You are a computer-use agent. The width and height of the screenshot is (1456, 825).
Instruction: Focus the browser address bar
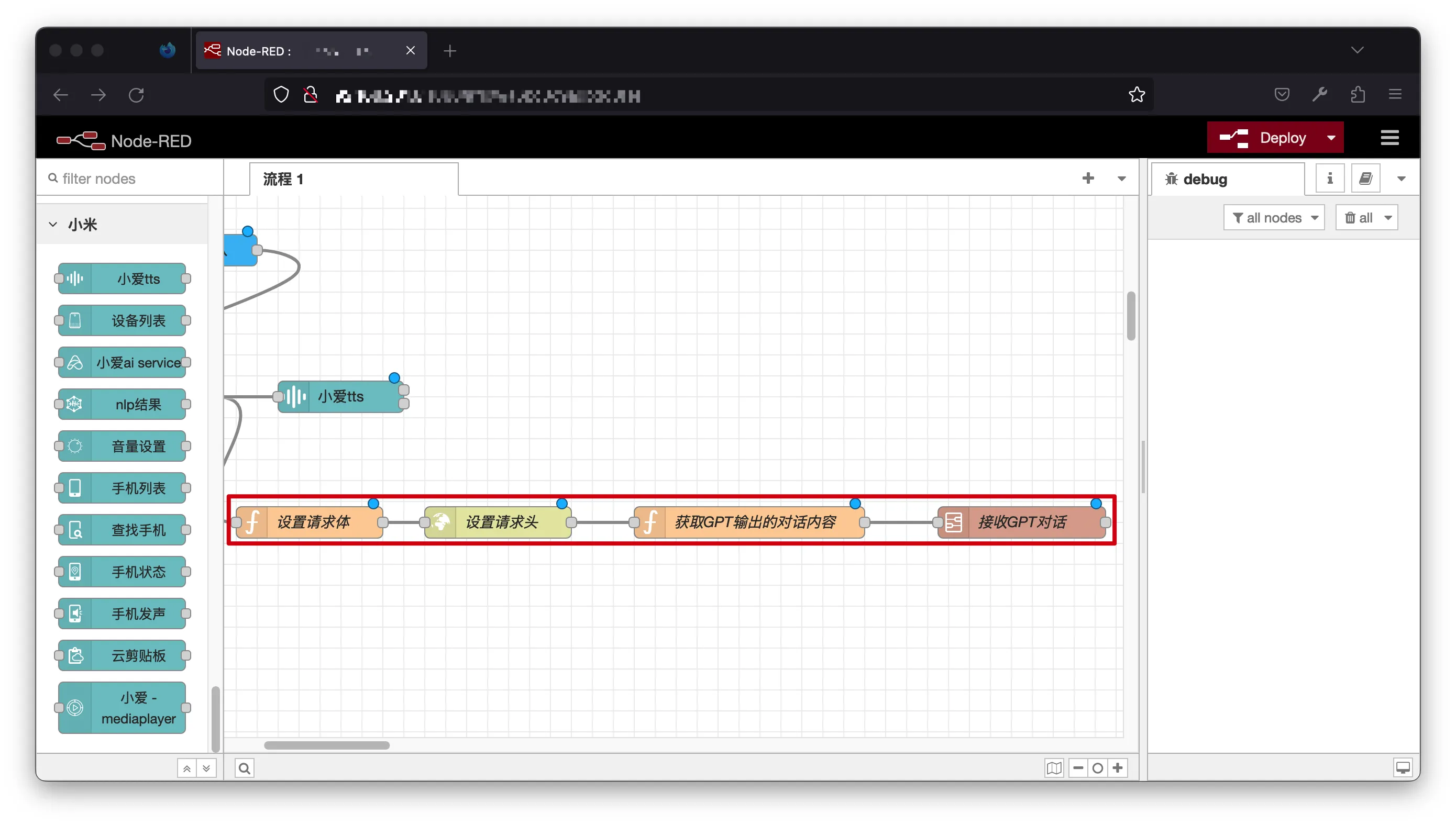tap(709, 95)
